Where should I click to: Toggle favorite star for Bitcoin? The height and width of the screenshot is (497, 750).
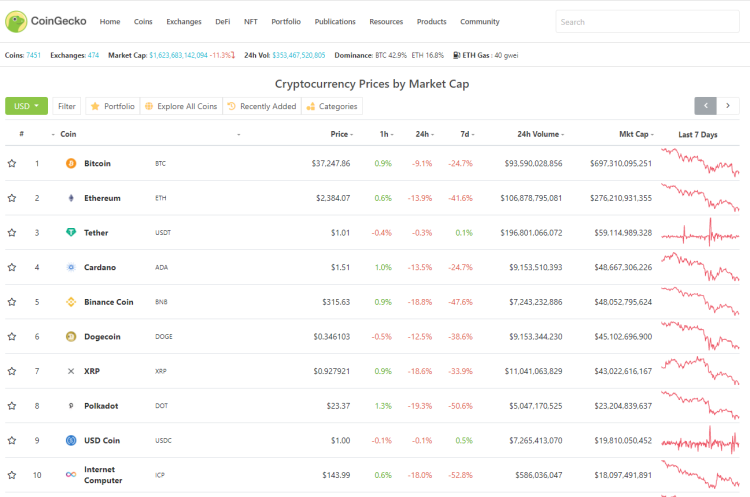pos(12,164)
